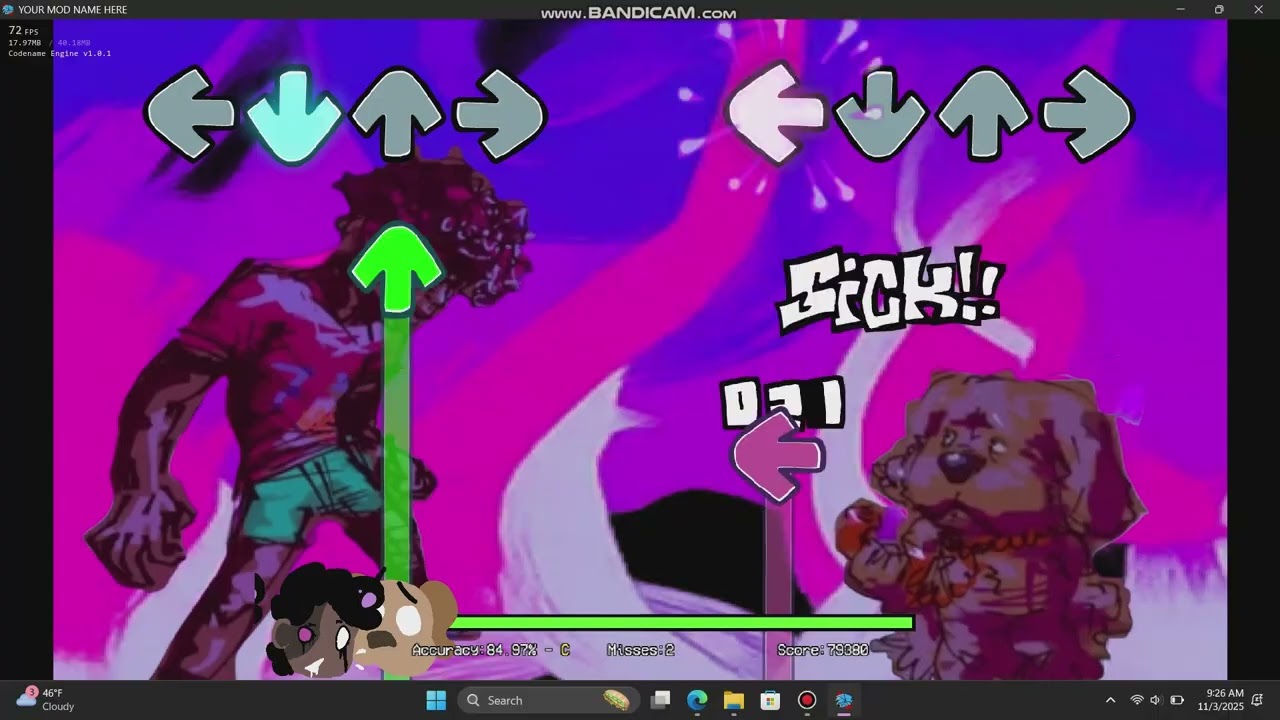Click the window title YOUR MOD NAME HERE
The width and height of the screenshot is (1280, 720).
click(72, 9)
